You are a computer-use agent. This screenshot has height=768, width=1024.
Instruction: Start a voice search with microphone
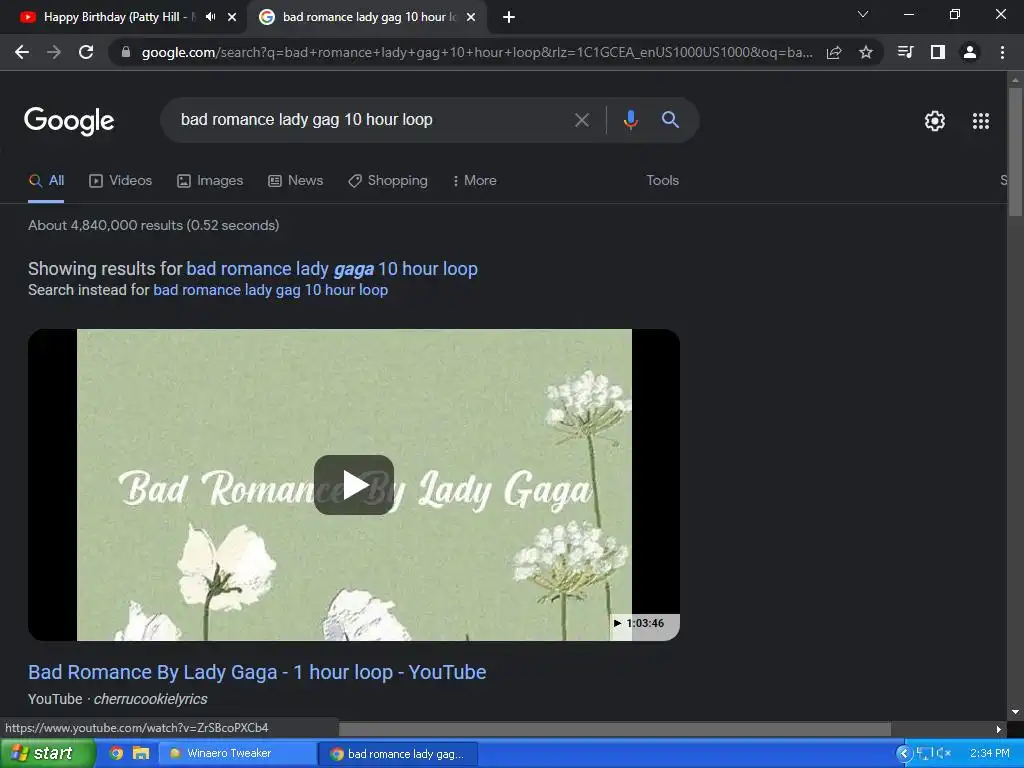pos(630,120)
